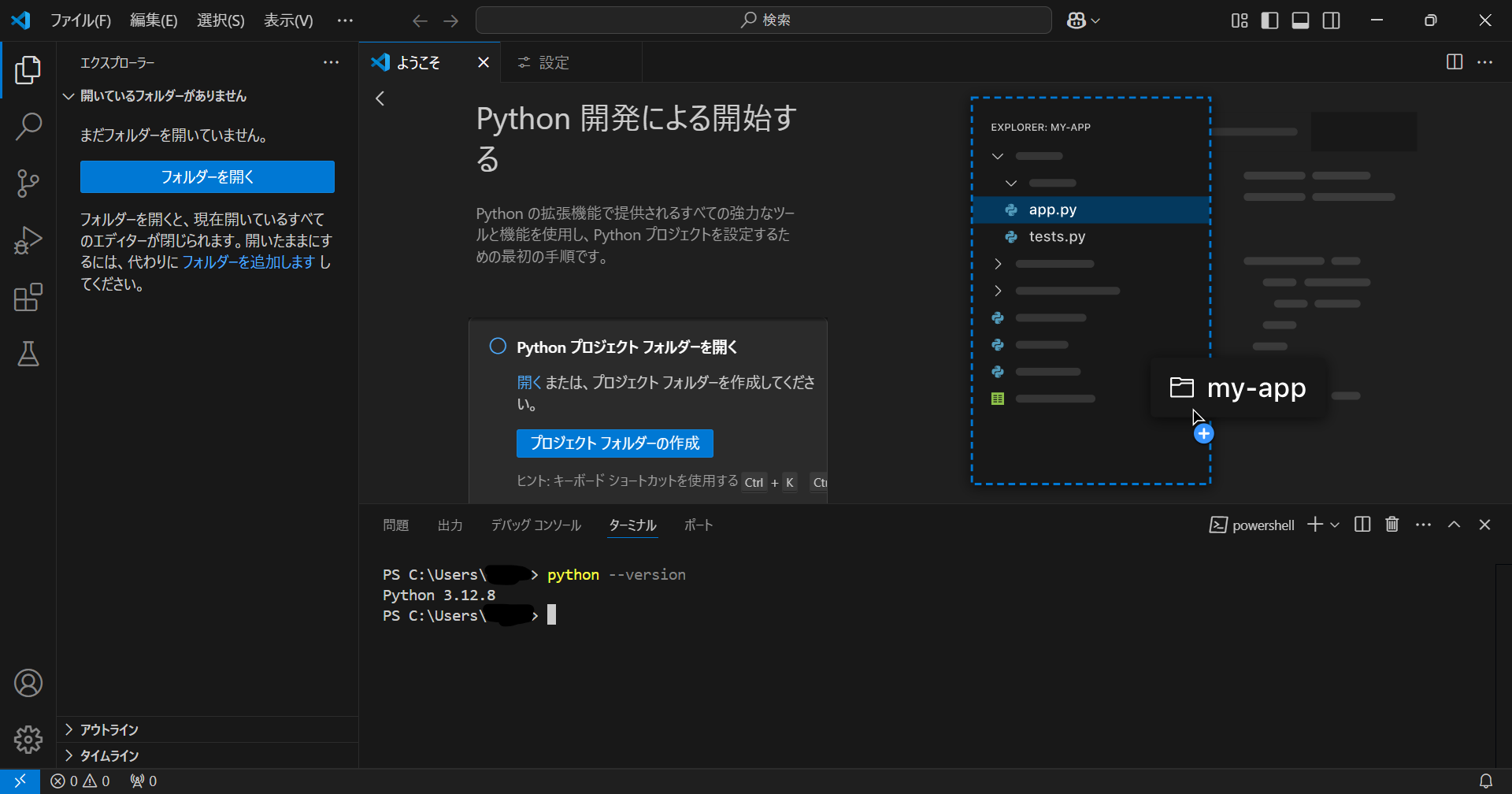Open the Copilot chat icon in title bar
Screen dimensions: 1512x794
tap(1076, 20)
